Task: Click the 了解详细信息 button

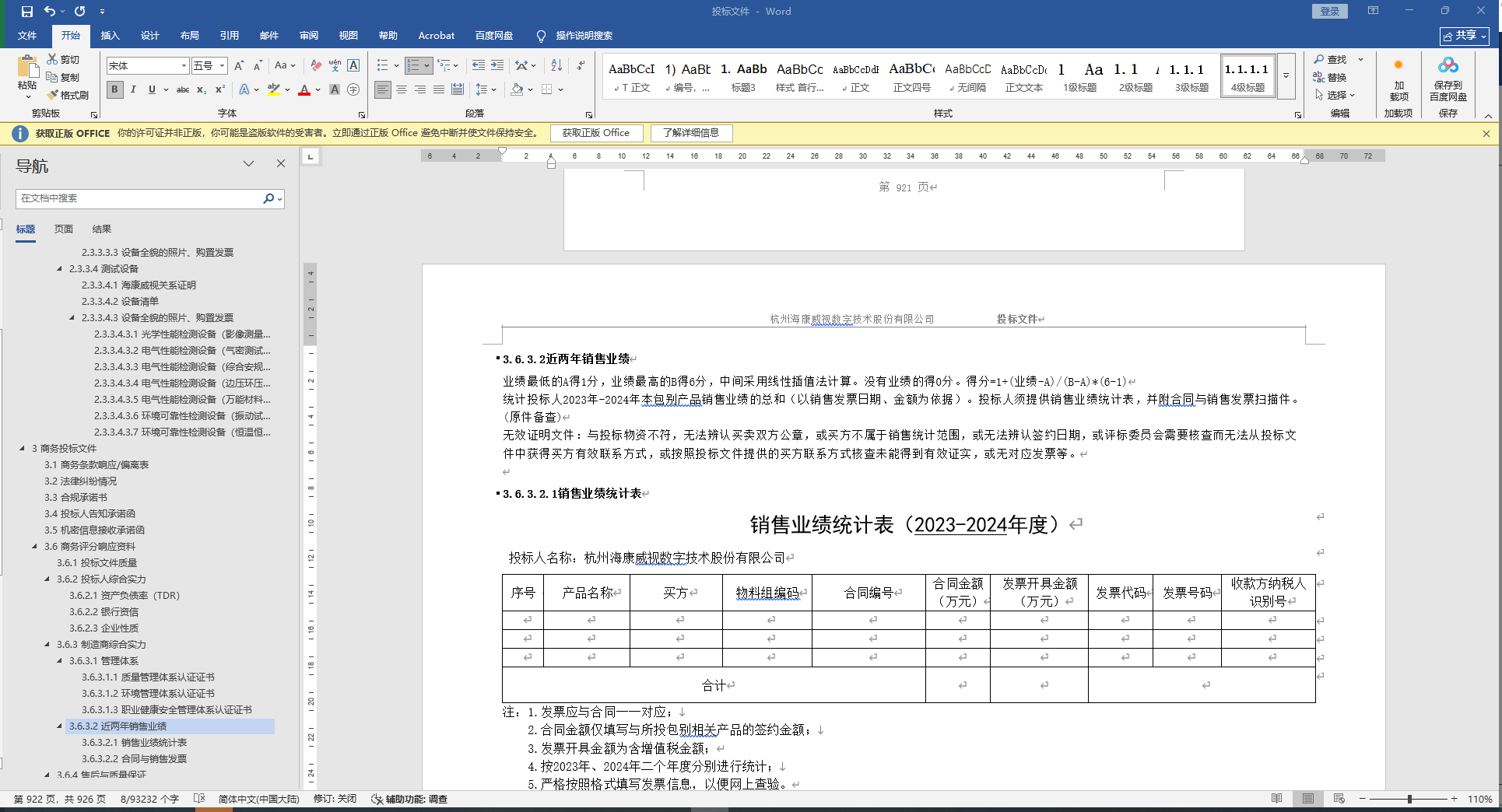Action: (691, 133)
